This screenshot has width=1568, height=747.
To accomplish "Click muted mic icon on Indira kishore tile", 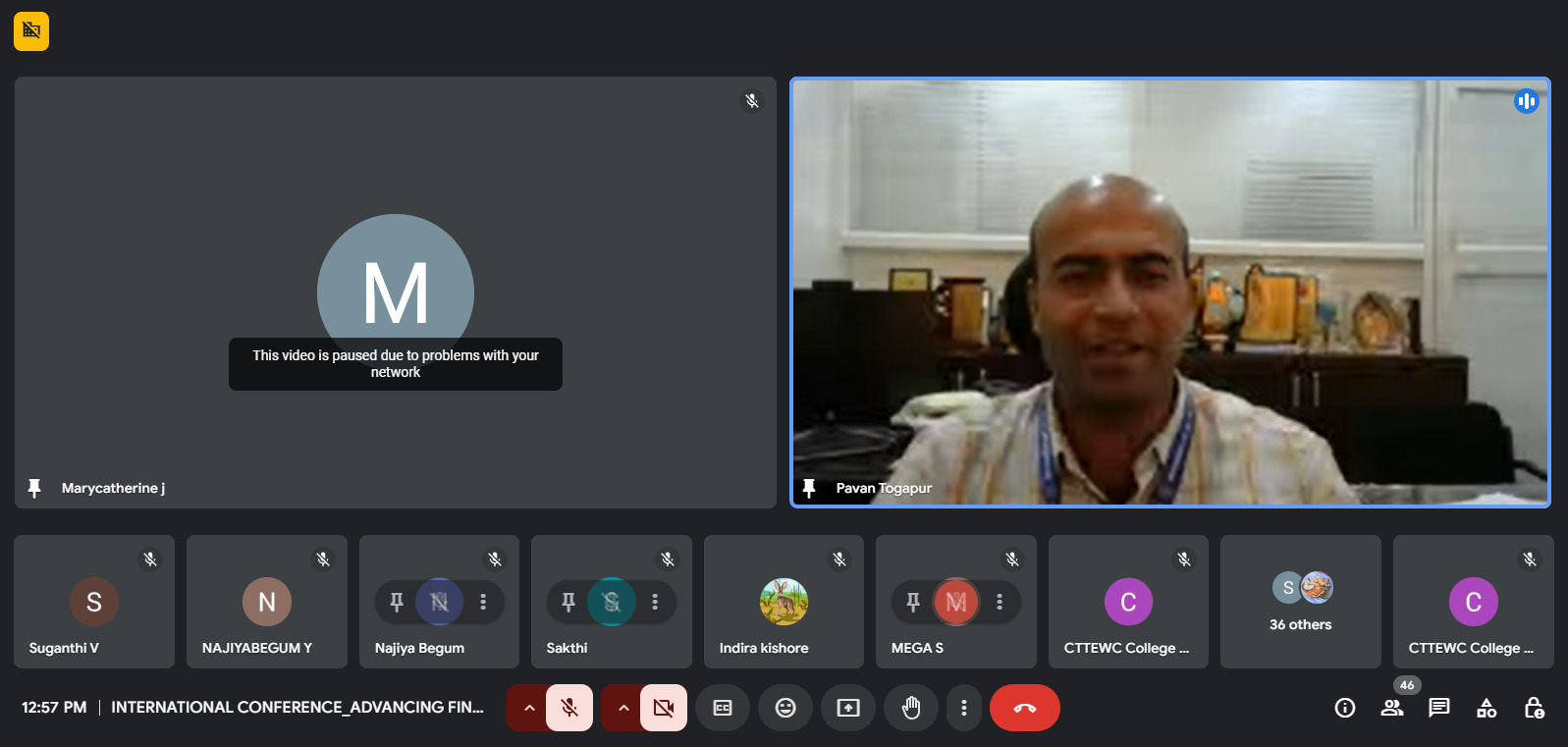I will 839,560.
